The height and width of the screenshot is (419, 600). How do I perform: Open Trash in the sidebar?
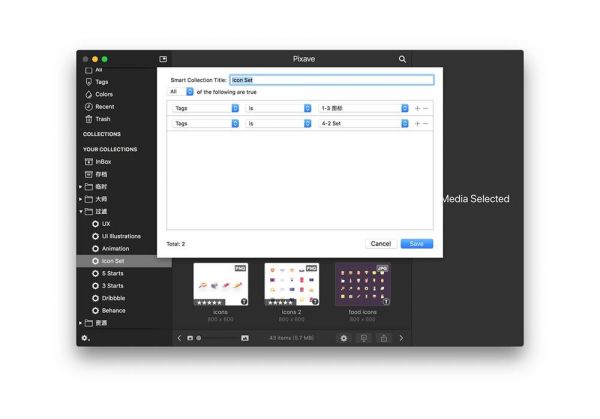(102, 119)
